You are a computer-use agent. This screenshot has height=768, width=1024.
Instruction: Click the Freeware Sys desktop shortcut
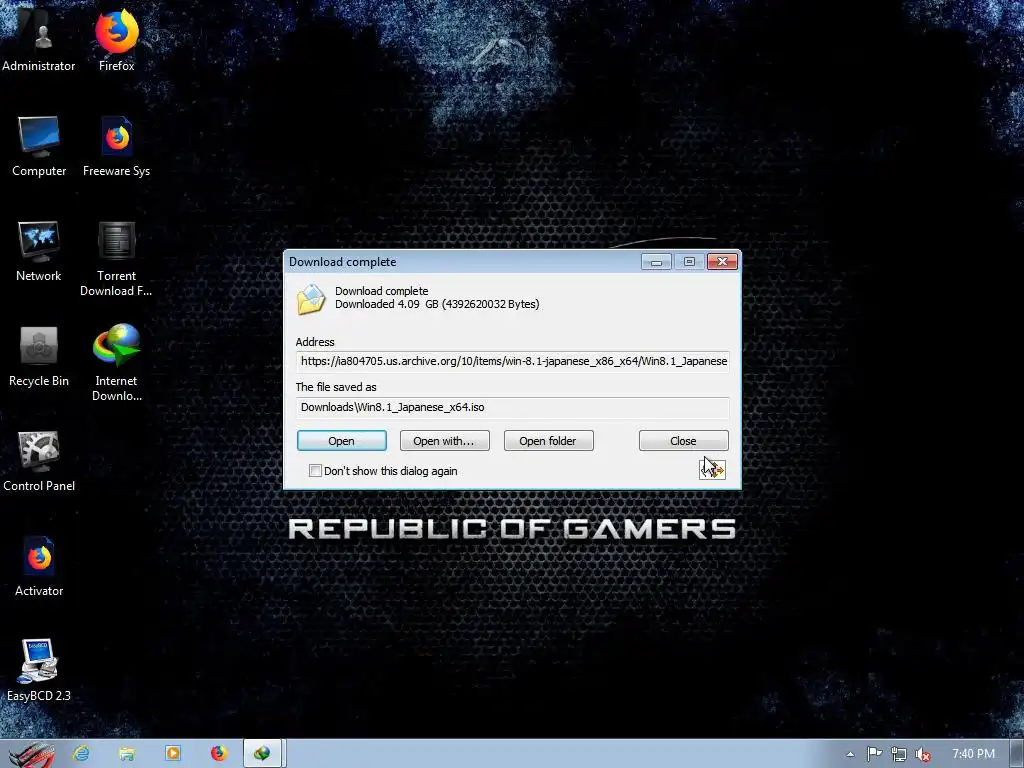point(116,146)
